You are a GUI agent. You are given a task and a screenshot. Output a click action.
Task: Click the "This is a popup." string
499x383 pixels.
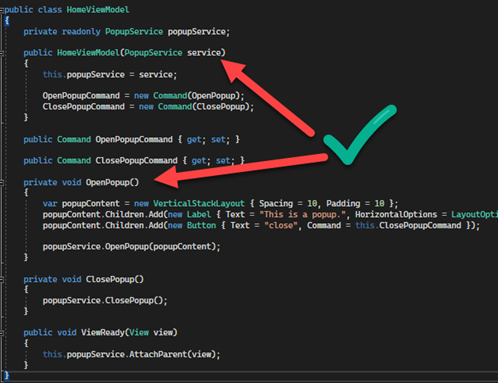pos(303,214)
